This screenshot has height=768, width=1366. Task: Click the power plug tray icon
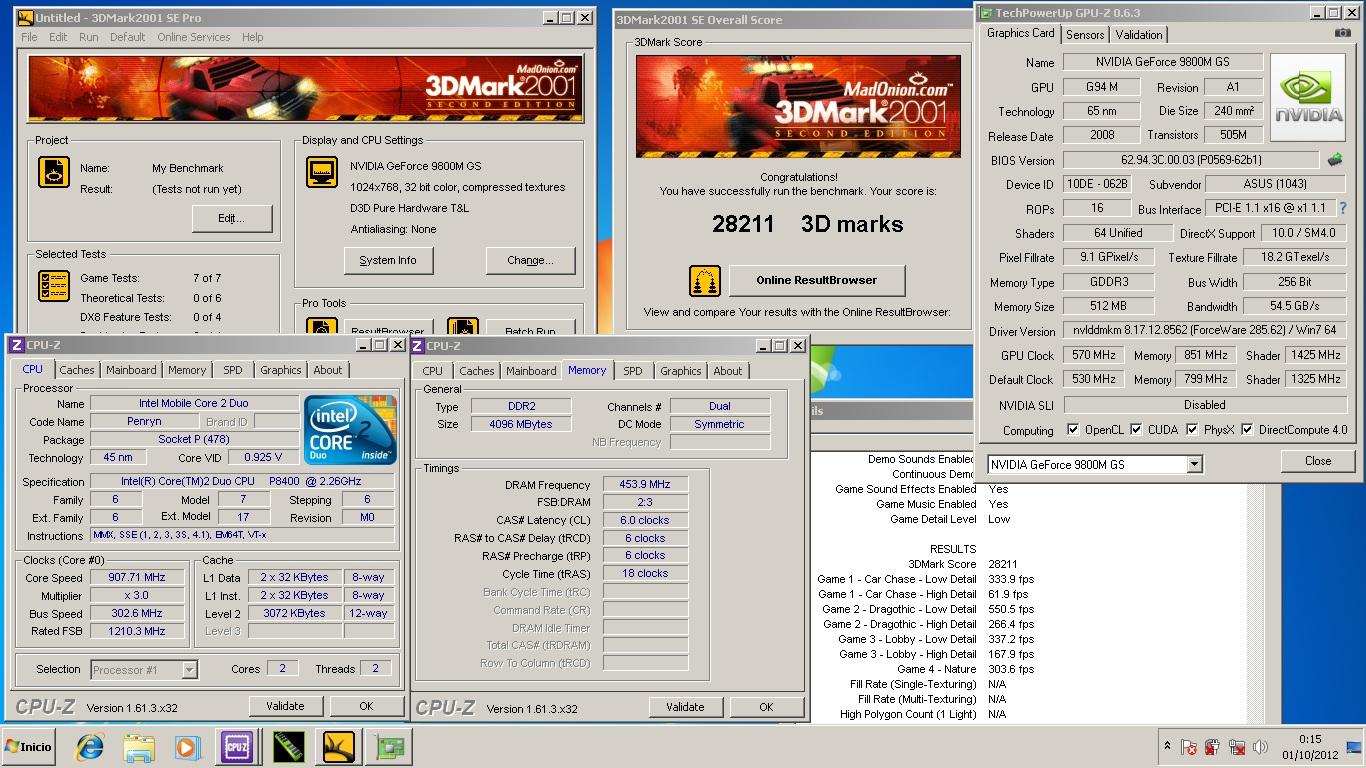[1212, 747]
